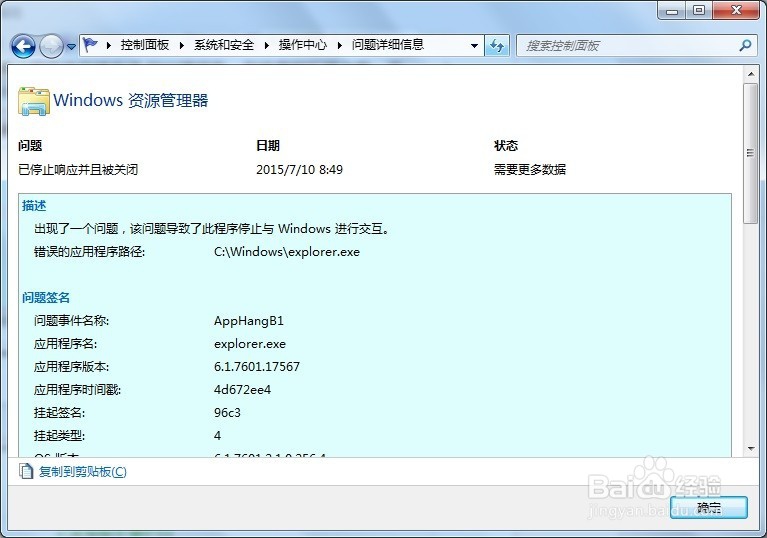Viewport: 767px width, 538px height.
Task: Click the status 需要更多数据
Action: click(530, 170)
